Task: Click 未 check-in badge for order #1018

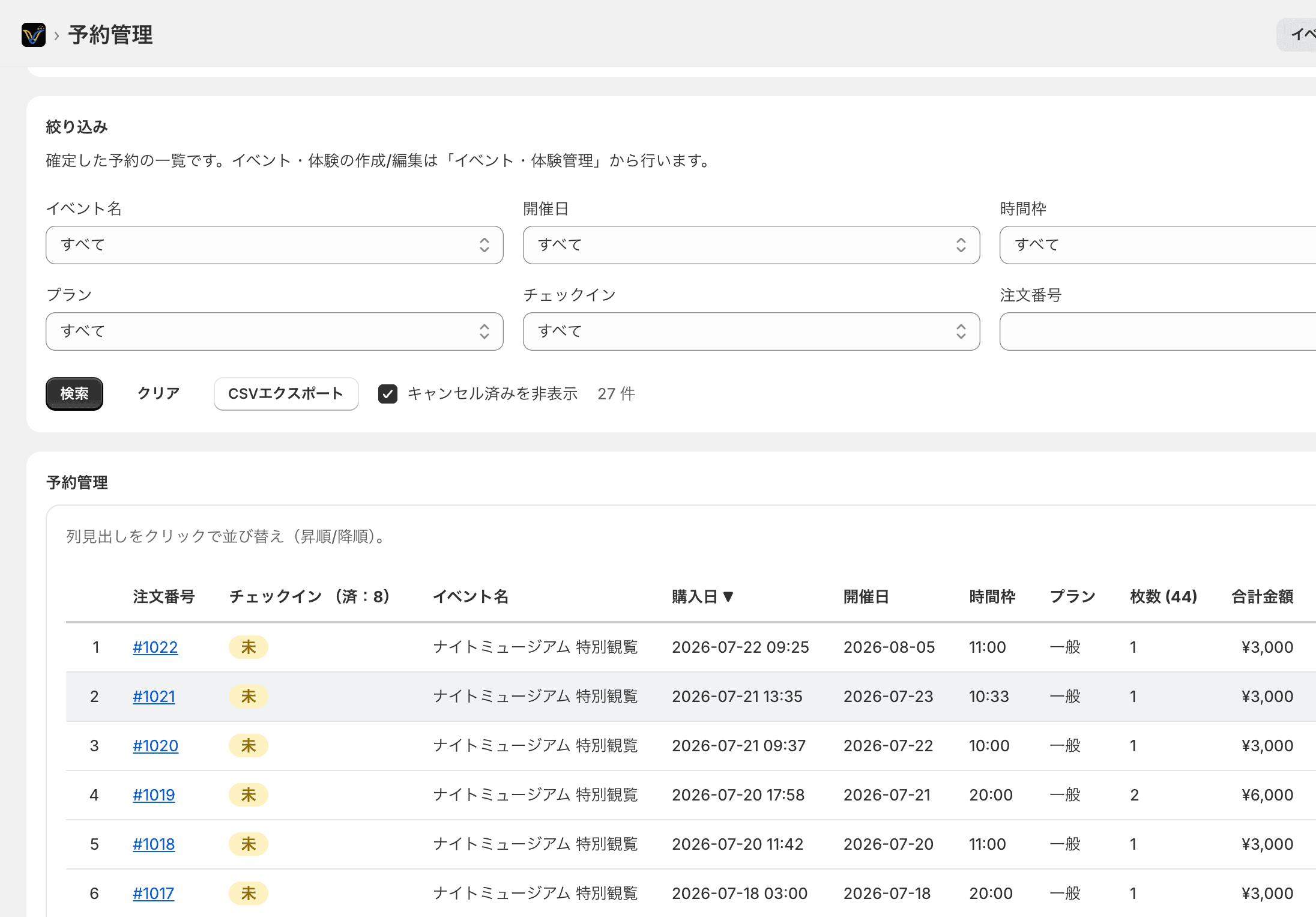Action: (x=249, y=844)
